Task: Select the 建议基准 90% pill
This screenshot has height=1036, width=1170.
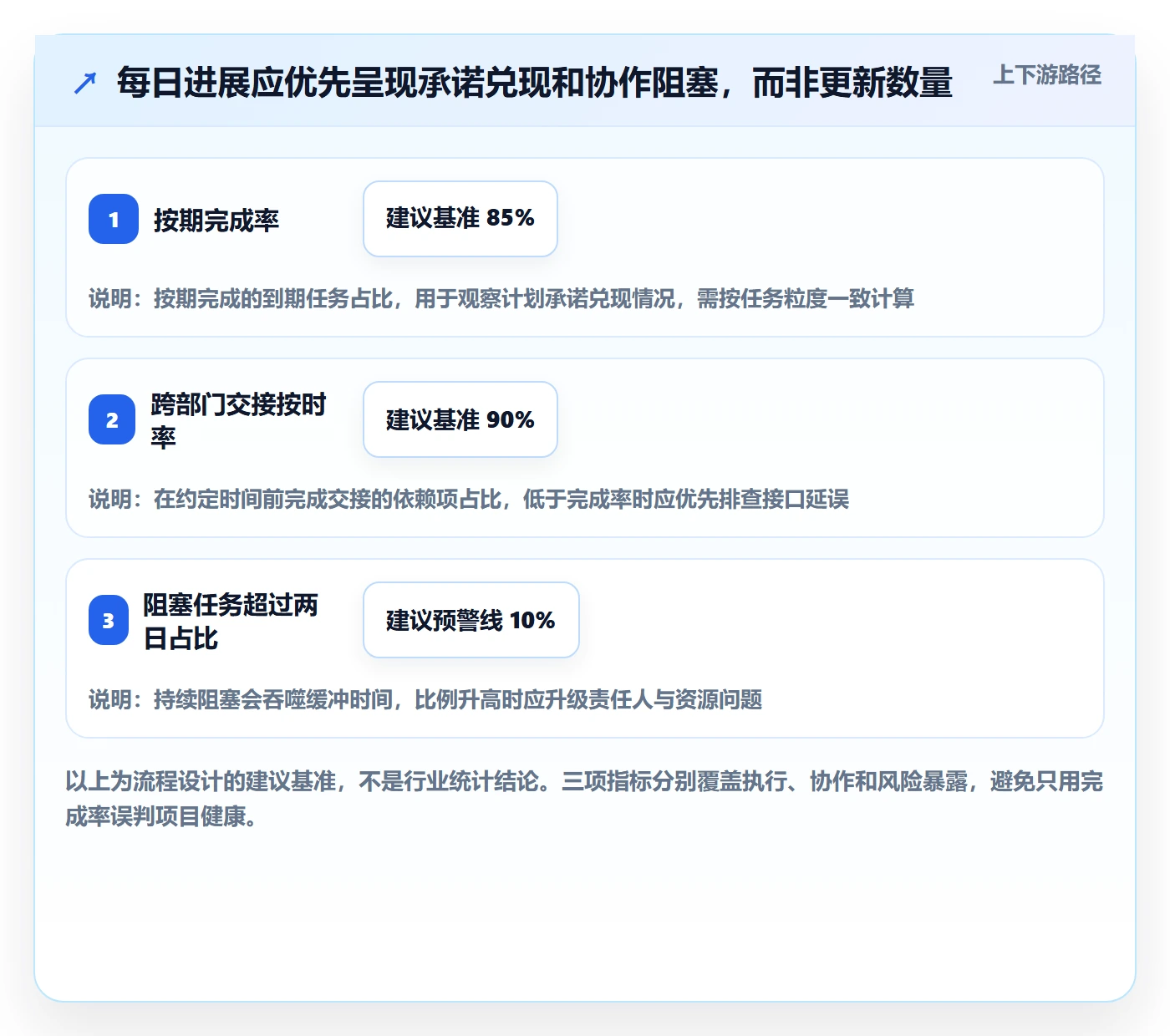Action: tap(460, 419)
